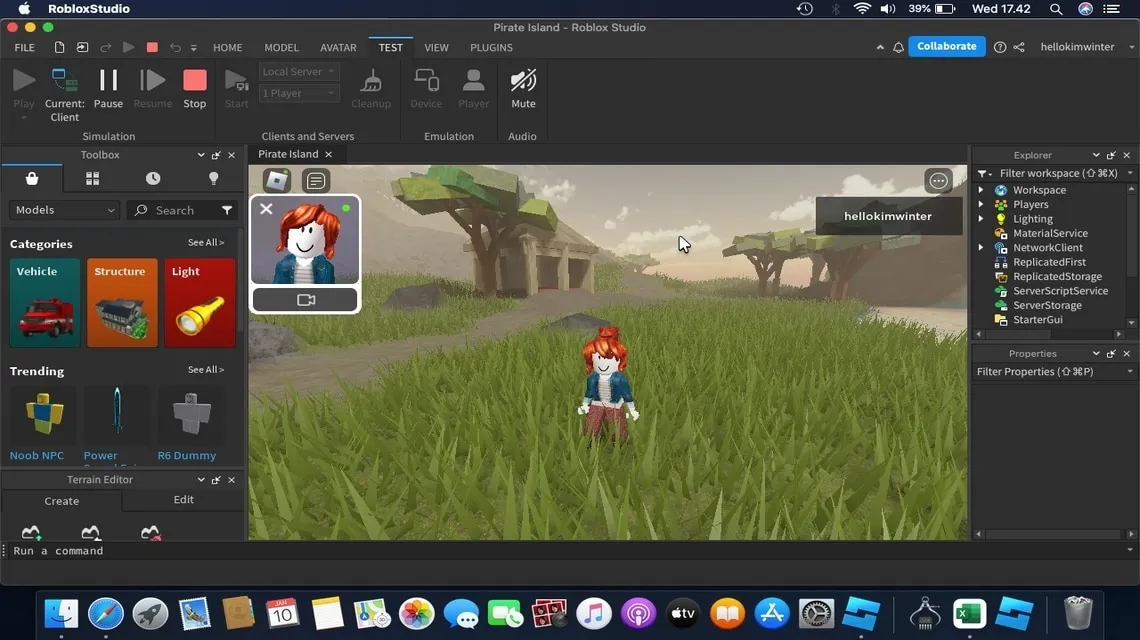
Task: Expand the NetworkClient tree node
Action: tap(981, 247)
